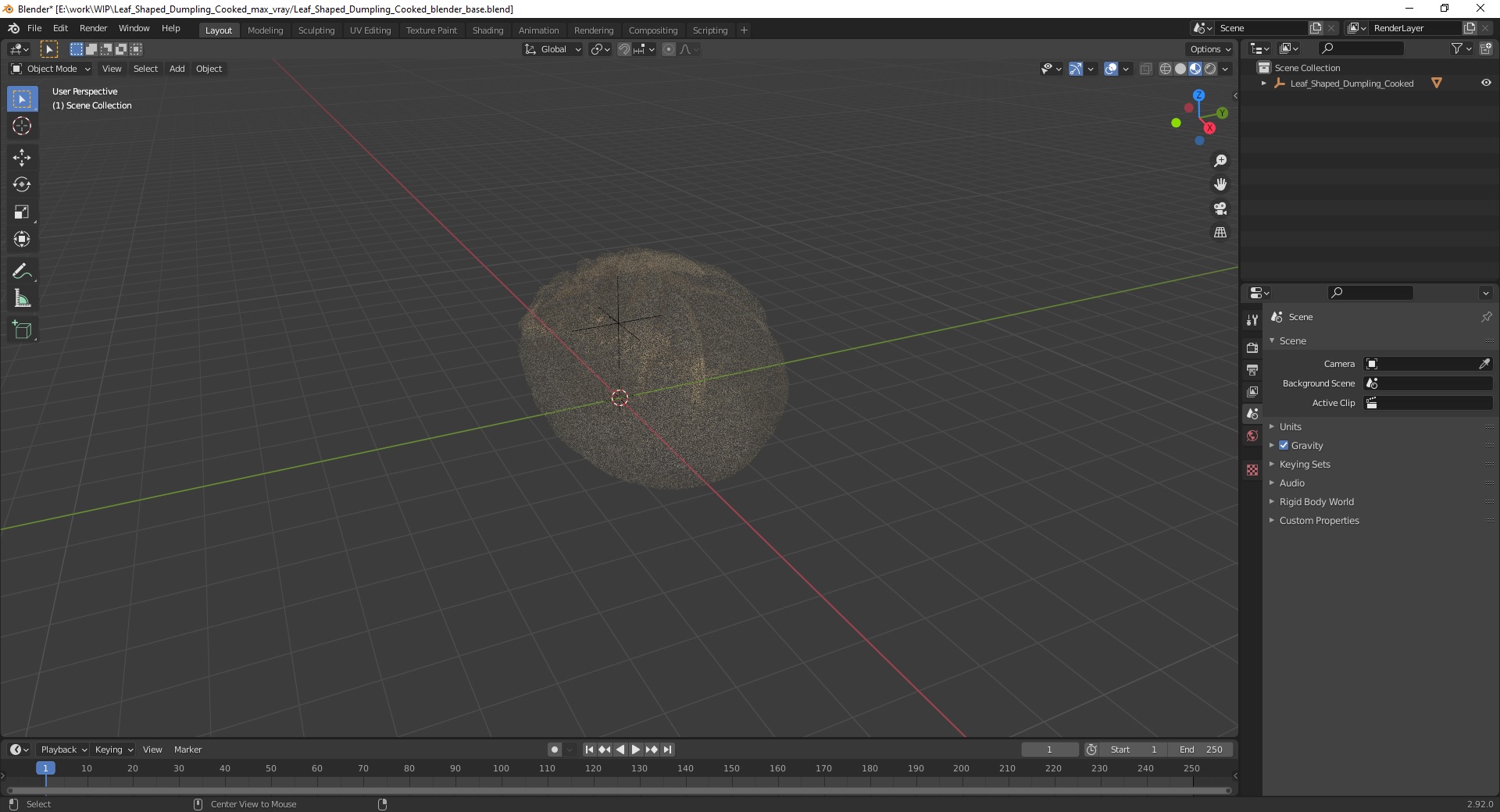Open the Tool properties tab
The height and width of the screenshot is (812, 1500).
click(x=1252, y=320)
